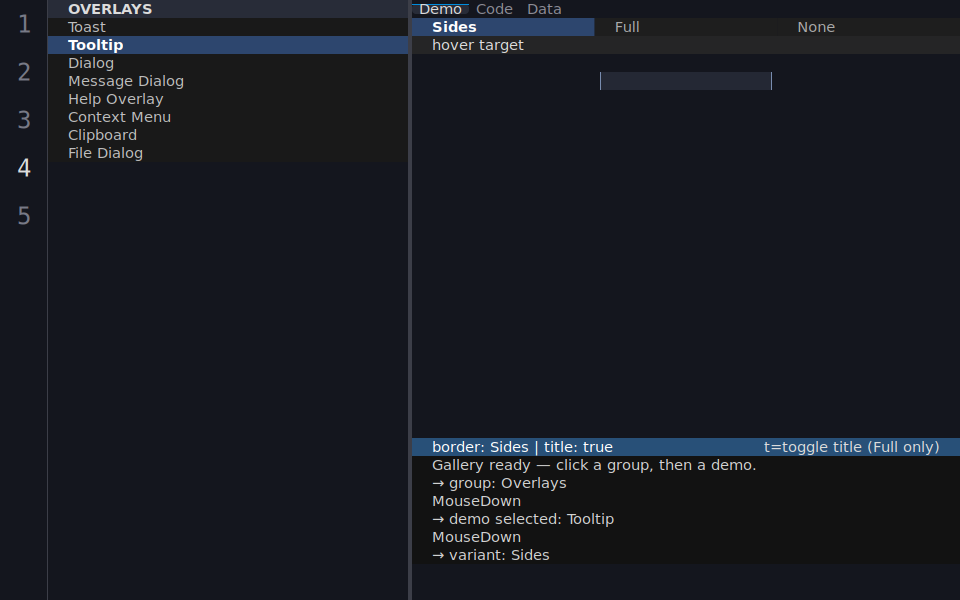
Task: Open the Help Overlay demo
Action: pos(228,99)
